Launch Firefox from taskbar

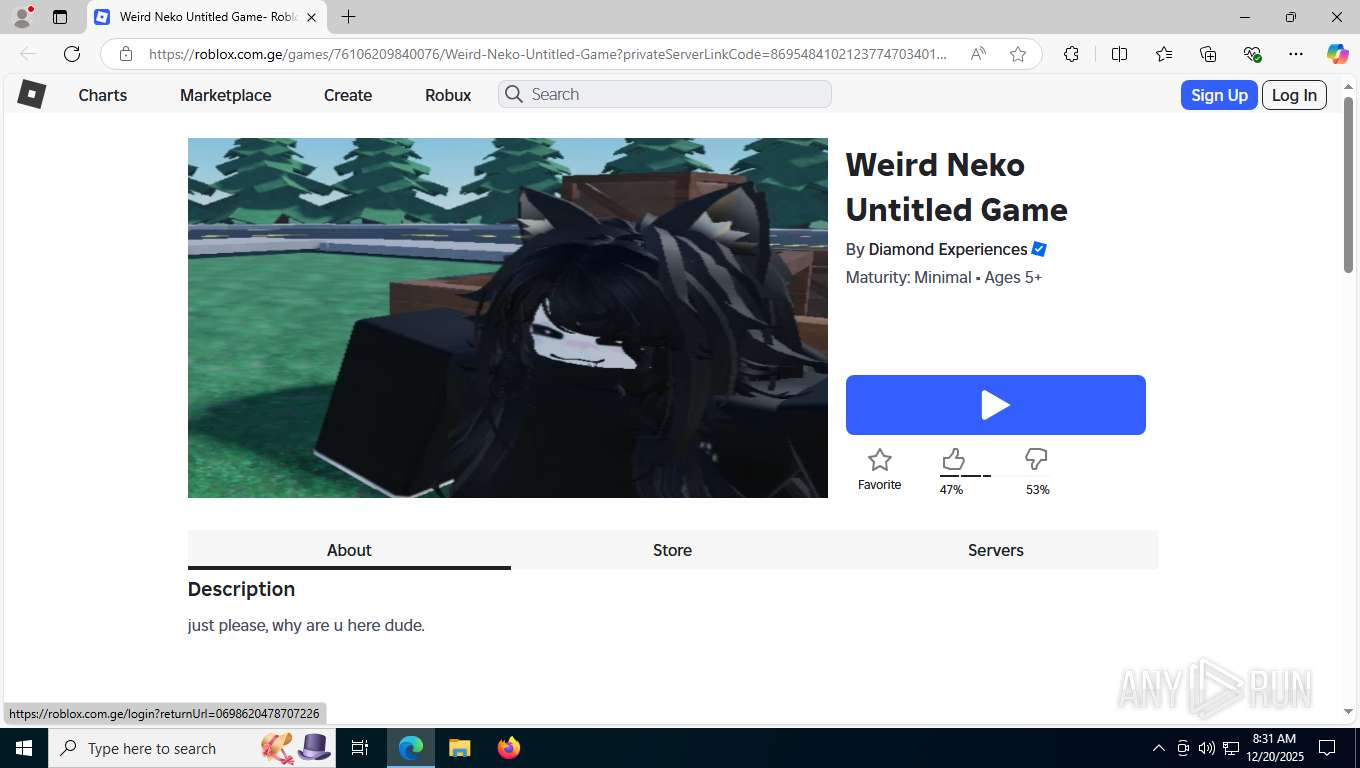509,748
